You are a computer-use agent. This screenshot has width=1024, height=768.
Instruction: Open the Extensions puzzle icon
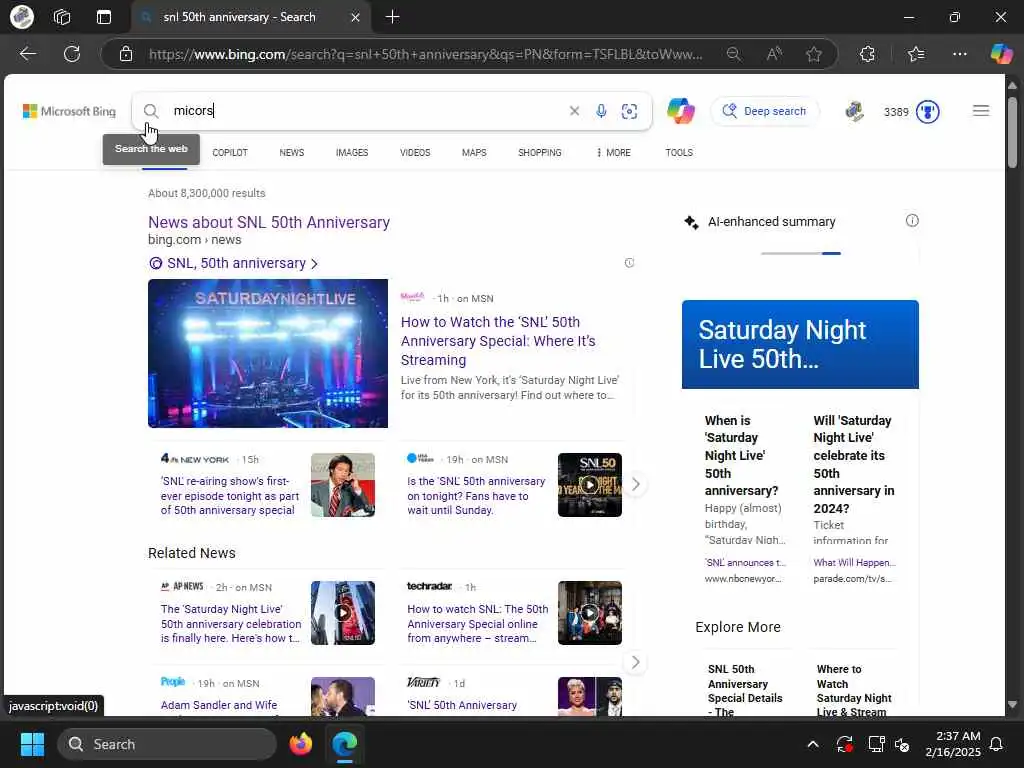tap(867, 54)
